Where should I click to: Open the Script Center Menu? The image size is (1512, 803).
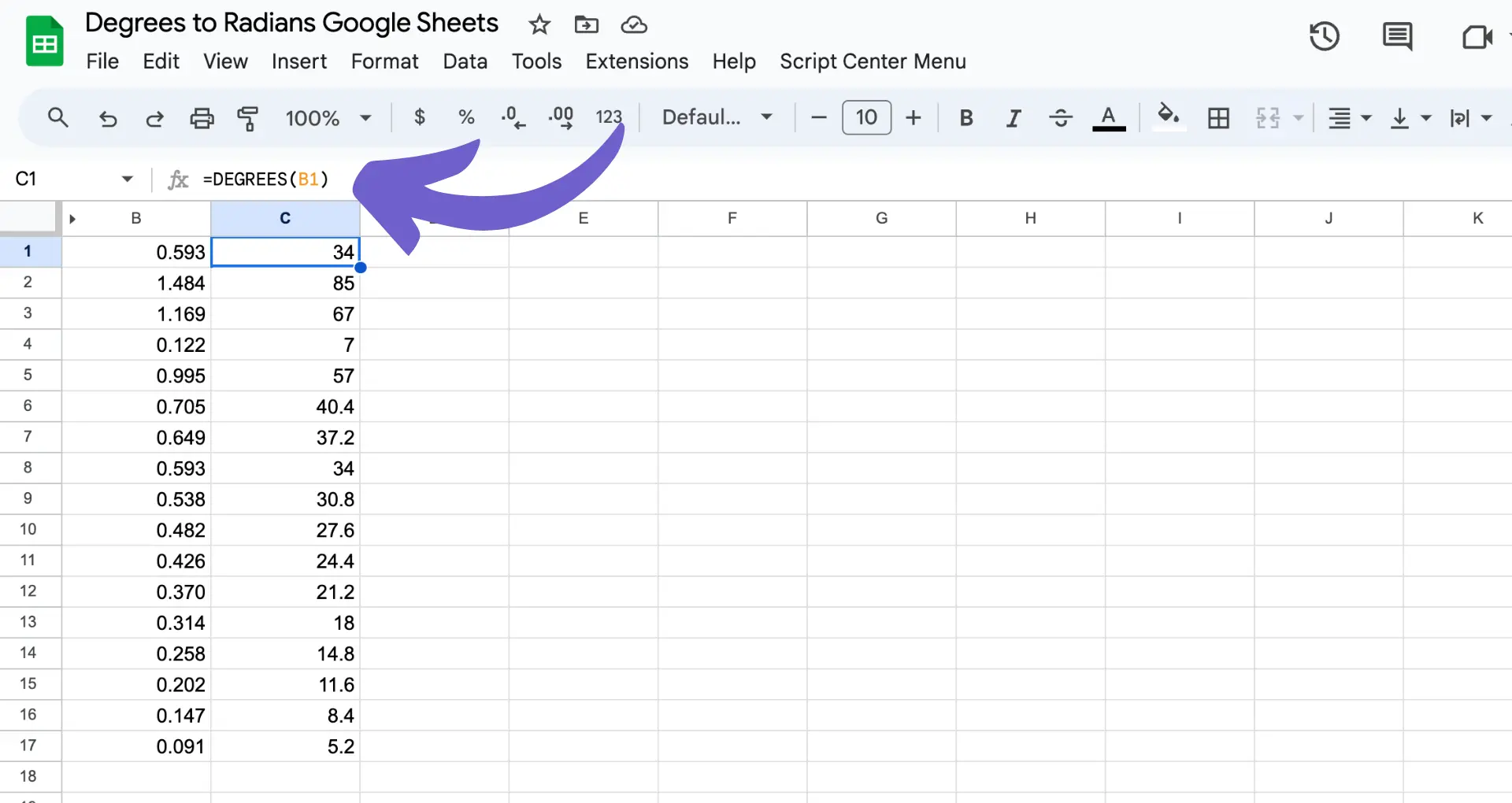point(873,61)
